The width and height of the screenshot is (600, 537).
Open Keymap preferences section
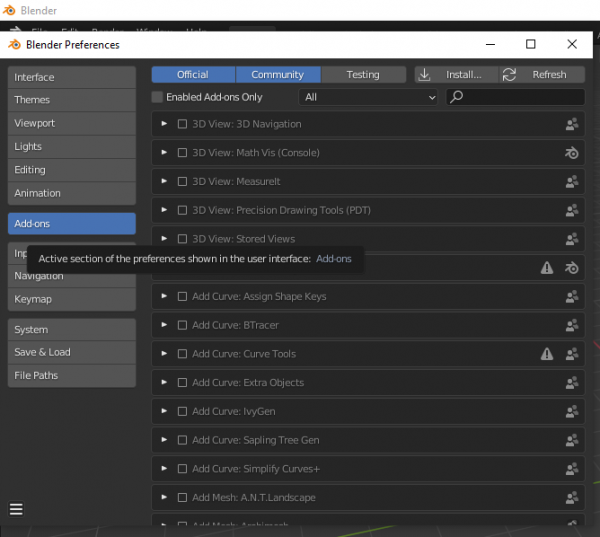click(x=72, y=299)
